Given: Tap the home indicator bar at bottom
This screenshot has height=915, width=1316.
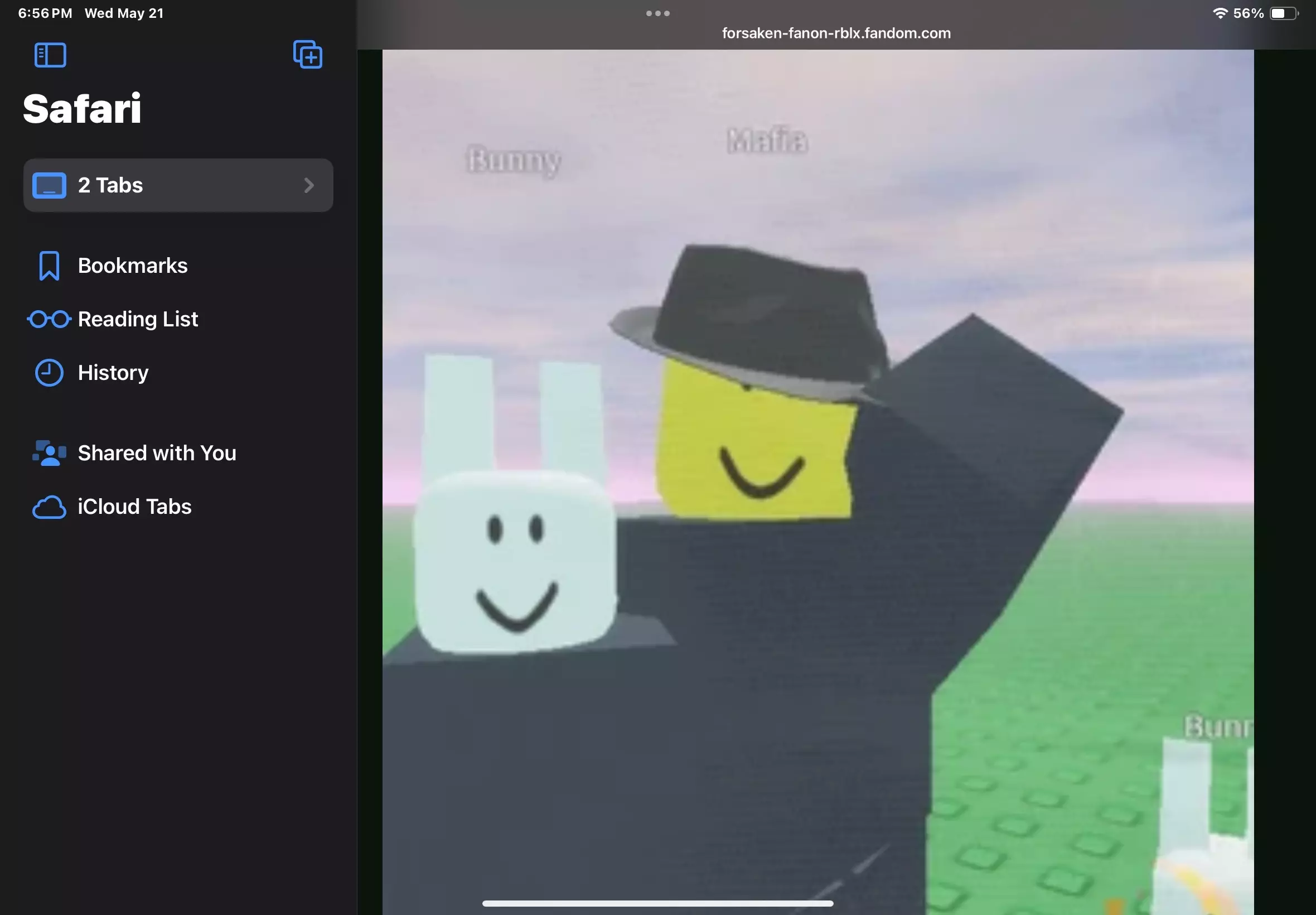Looking at the screenshot, I should pos(657,903).
